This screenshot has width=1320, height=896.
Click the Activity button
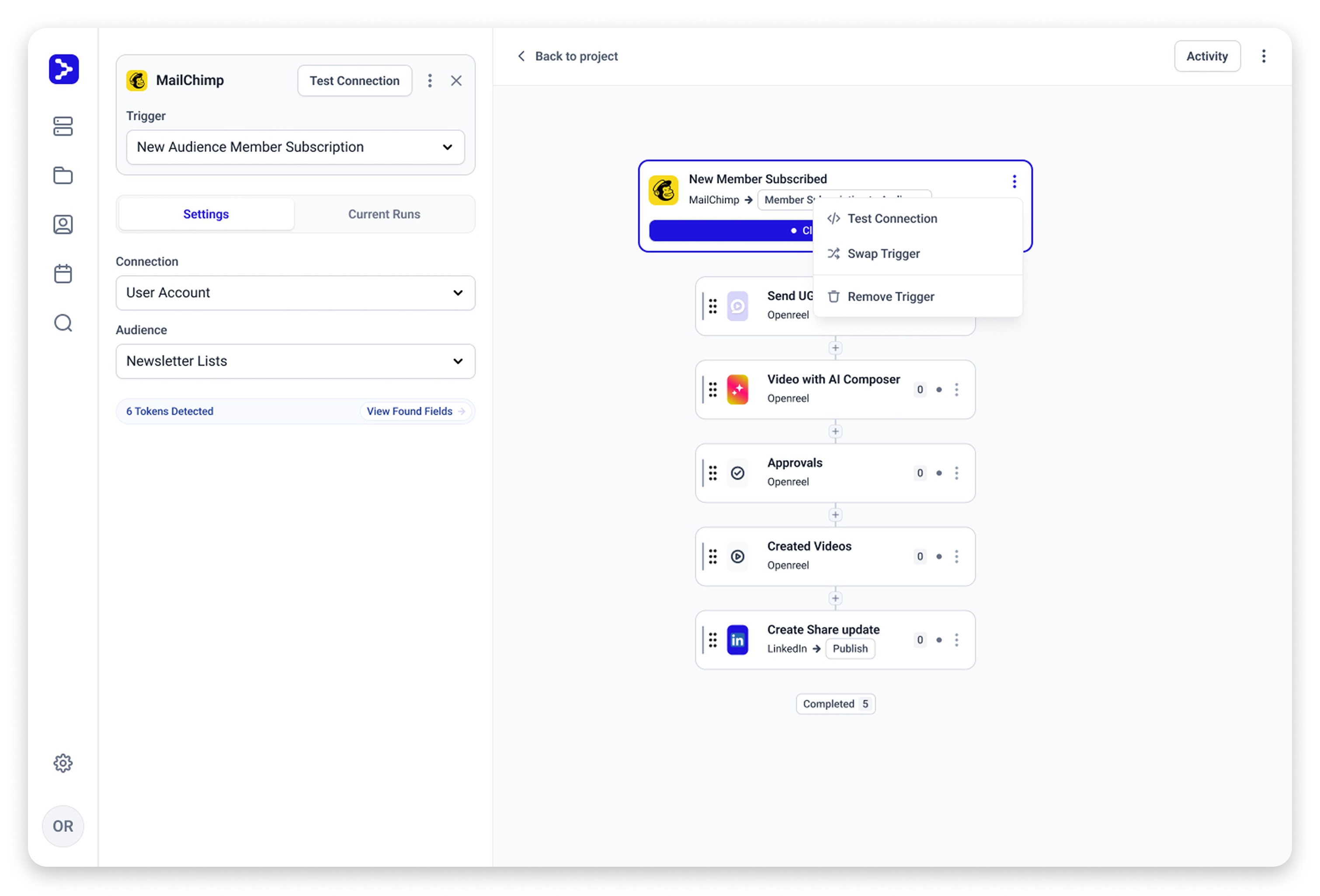point(1206,56)
